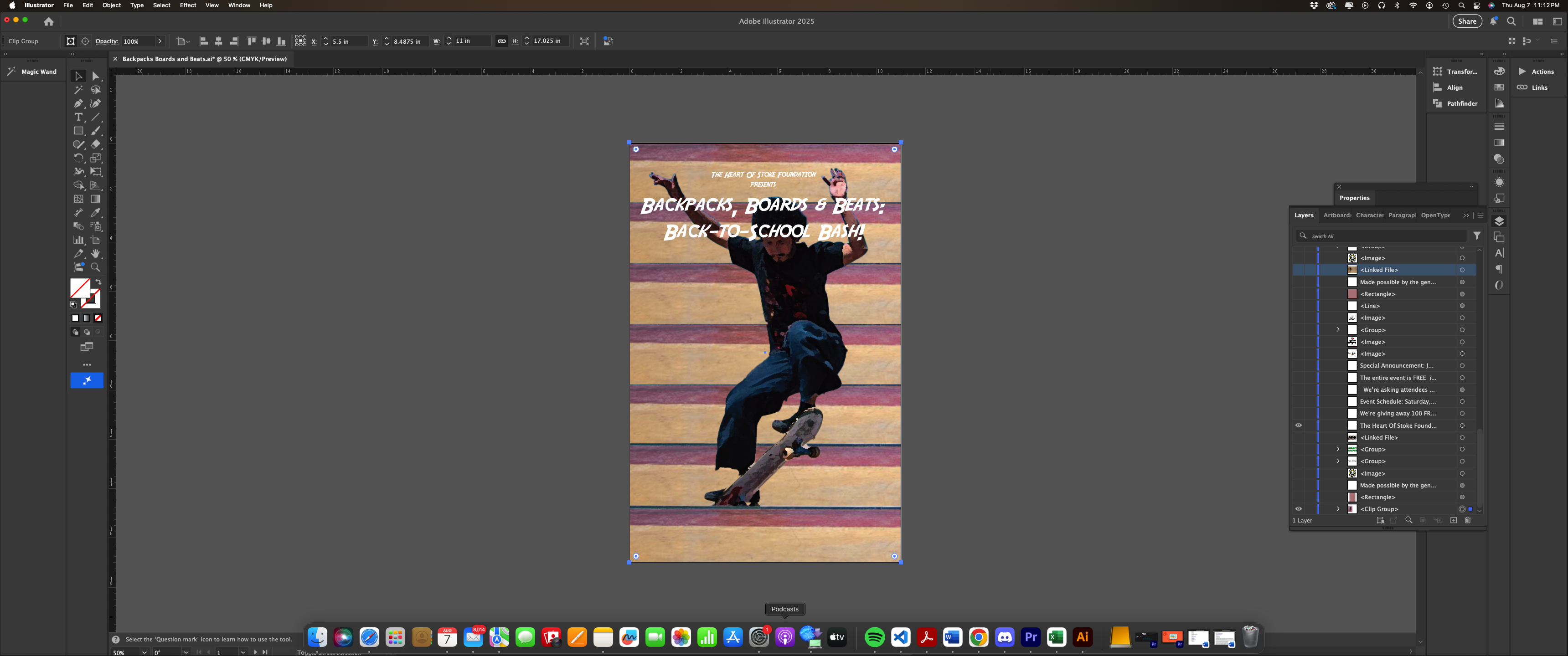Open the 50% zoom level dropdown
1568x656 pixels.
(144, 652)
